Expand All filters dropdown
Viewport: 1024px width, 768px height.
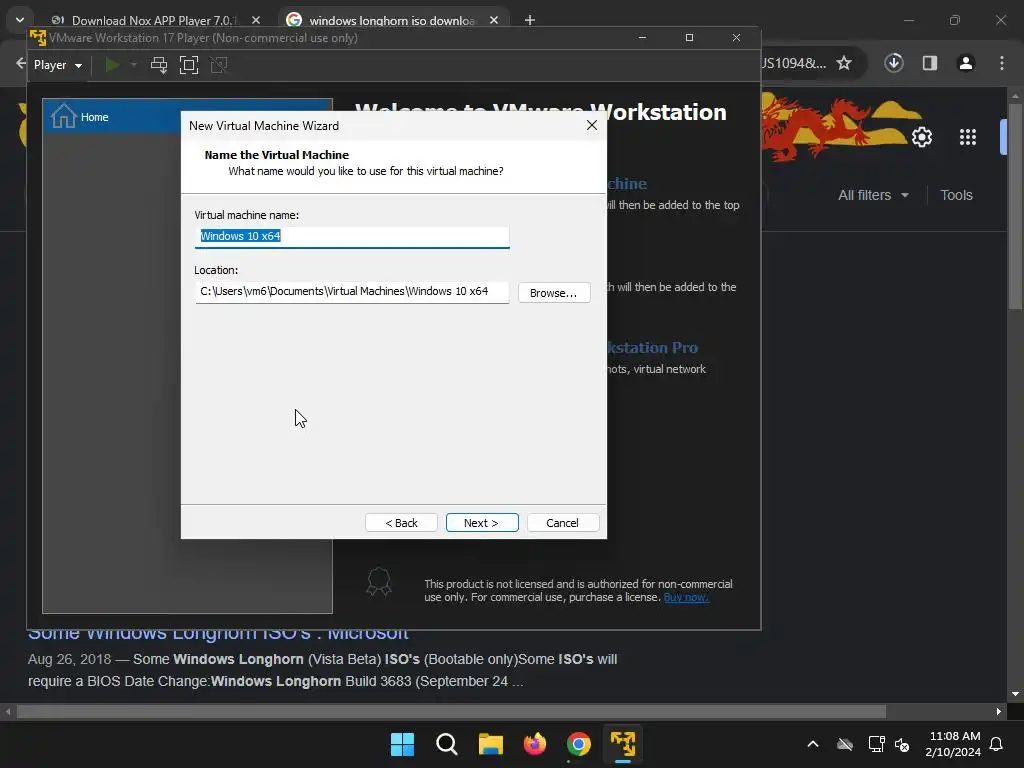pyautogui.click(x=873, y=195)
